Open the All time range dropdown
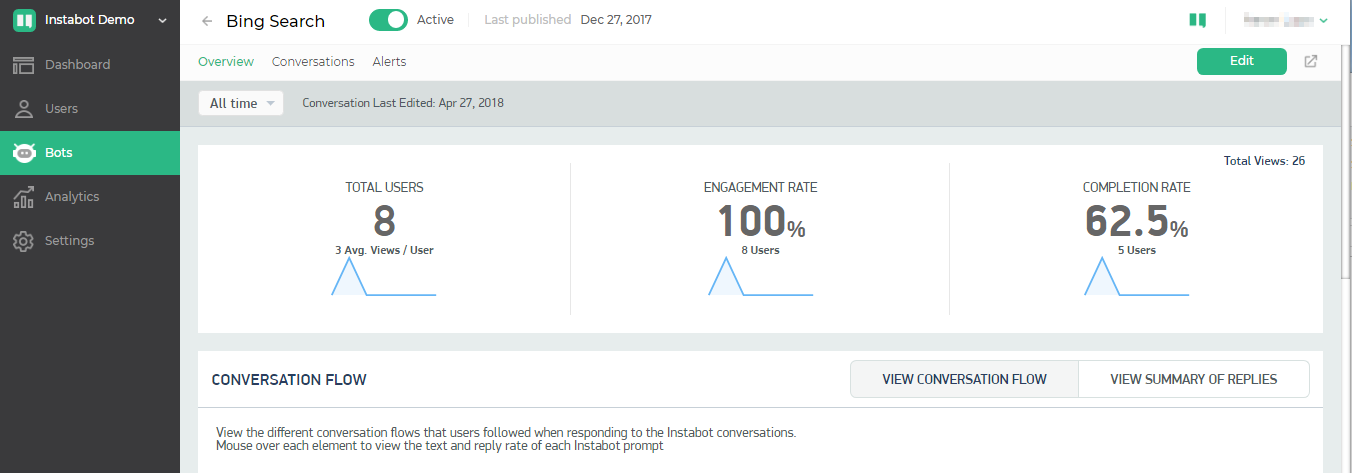 (x=241, y=103)
